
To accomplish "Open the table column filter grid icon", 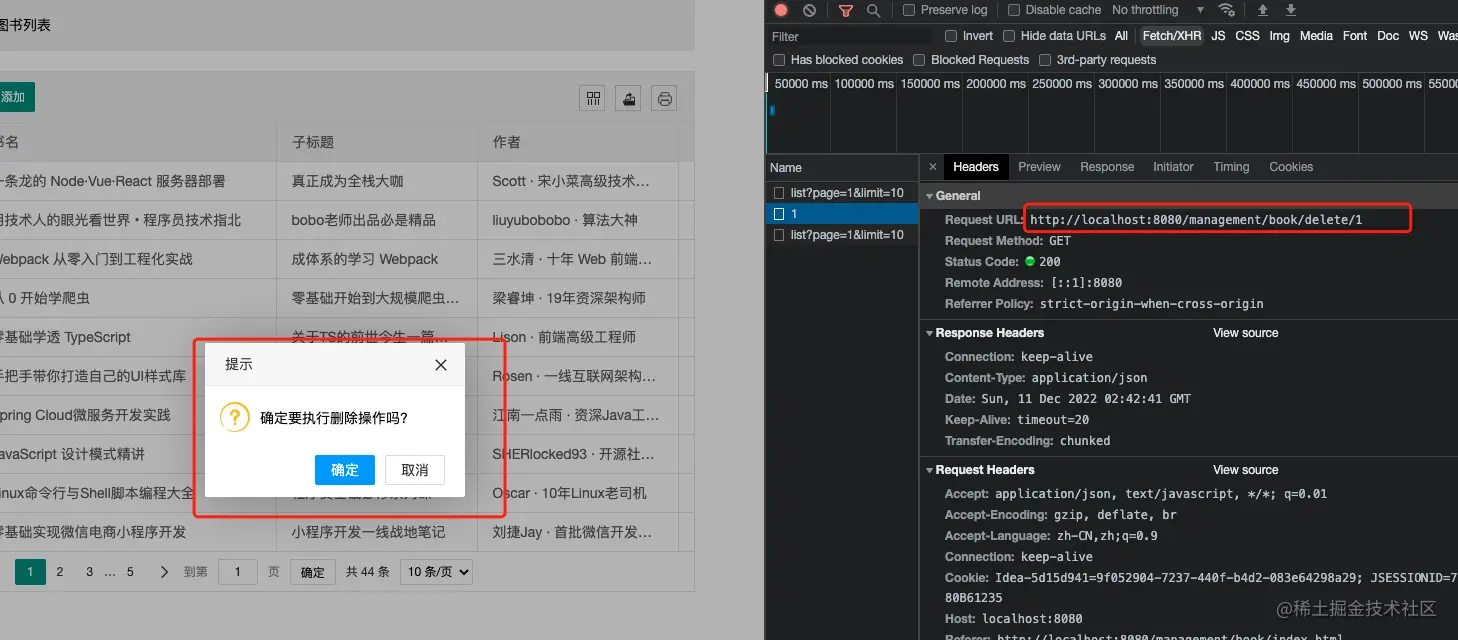I will tap(594, 97).
